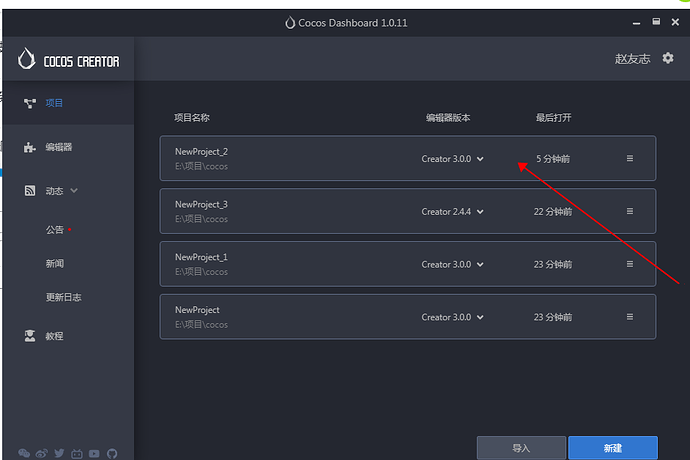Switch to the 编辑器 sidebar tab
Viewport: 690px width, 460px height.
point(58,147)
